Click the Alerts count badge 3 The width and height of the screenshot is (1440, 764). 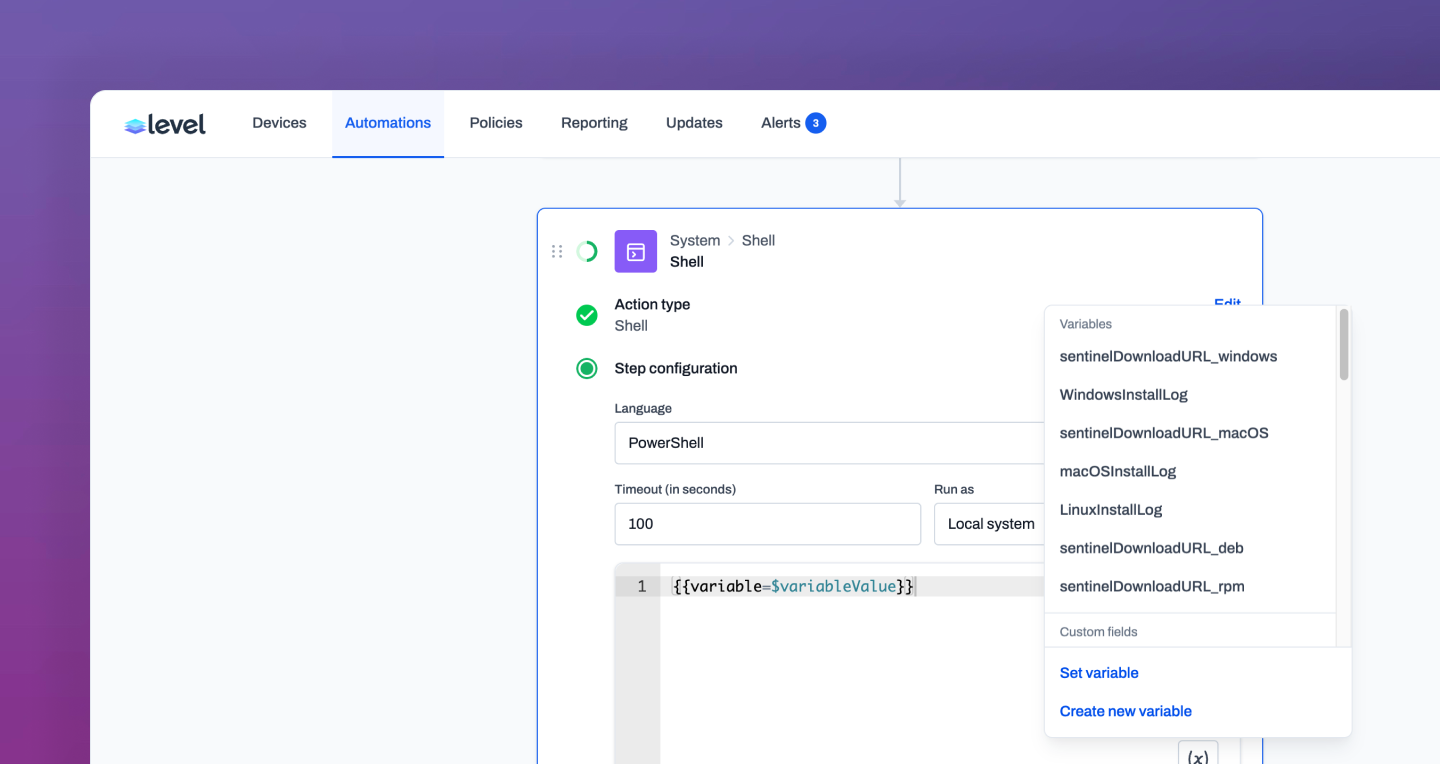click(x=816, y=123)
